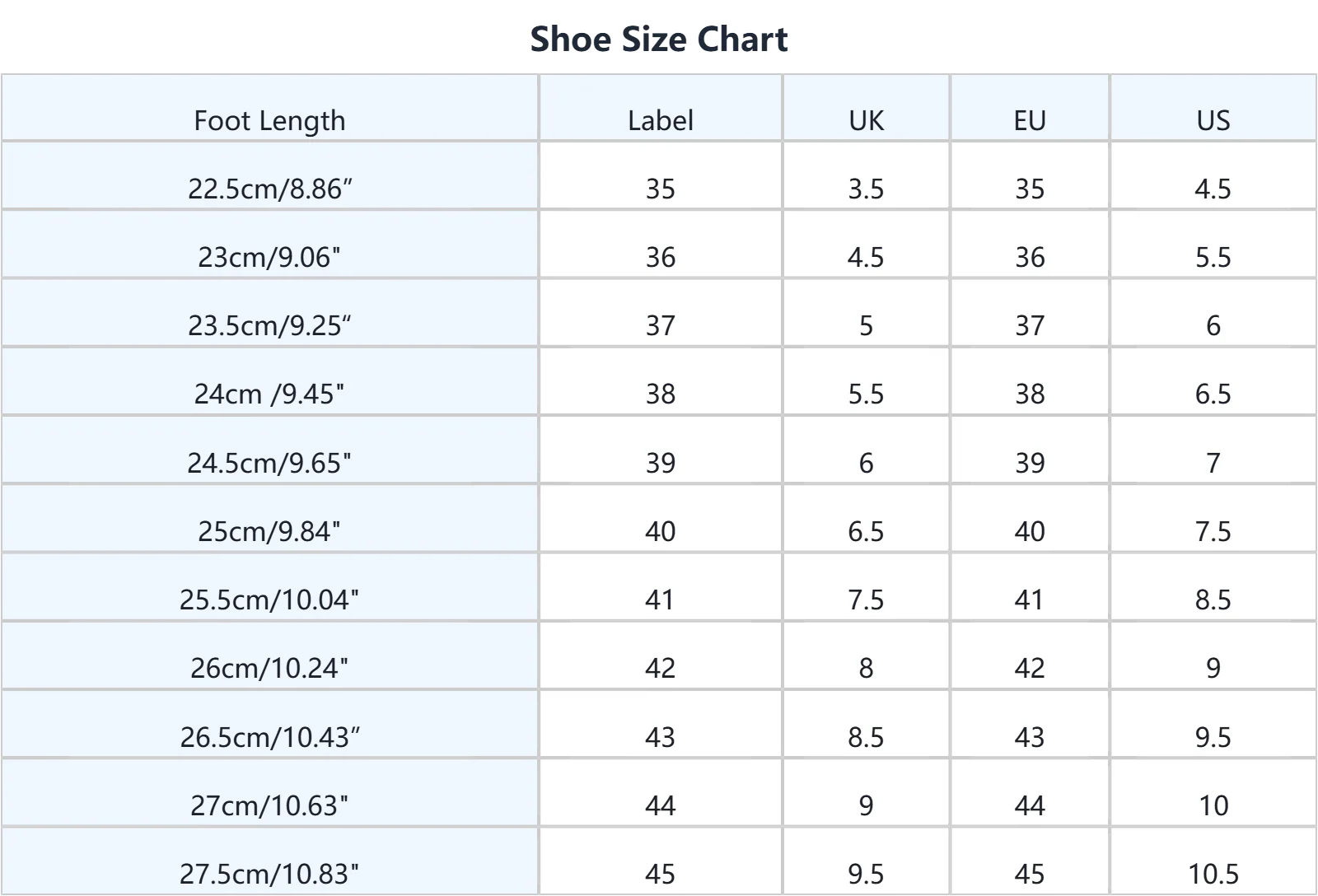The width and height of the screenshot is (1318, 896).
Task: Click EU size 44 cell
Action: pyautogui.click(x=1030, y=805)
